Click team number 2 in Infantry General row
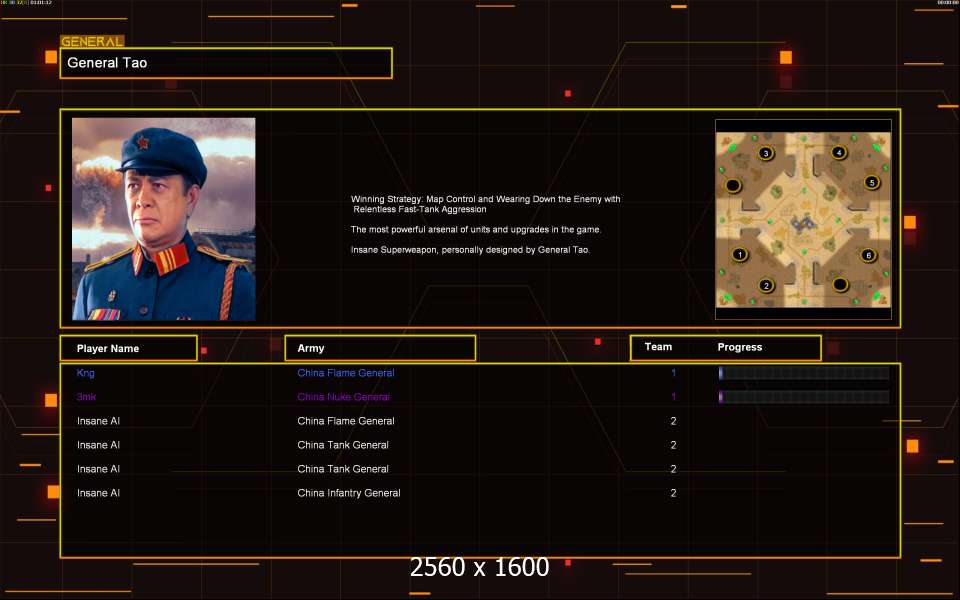Viewport: 960px width, 600px height. pyautogui.click(x=673, y=493)
